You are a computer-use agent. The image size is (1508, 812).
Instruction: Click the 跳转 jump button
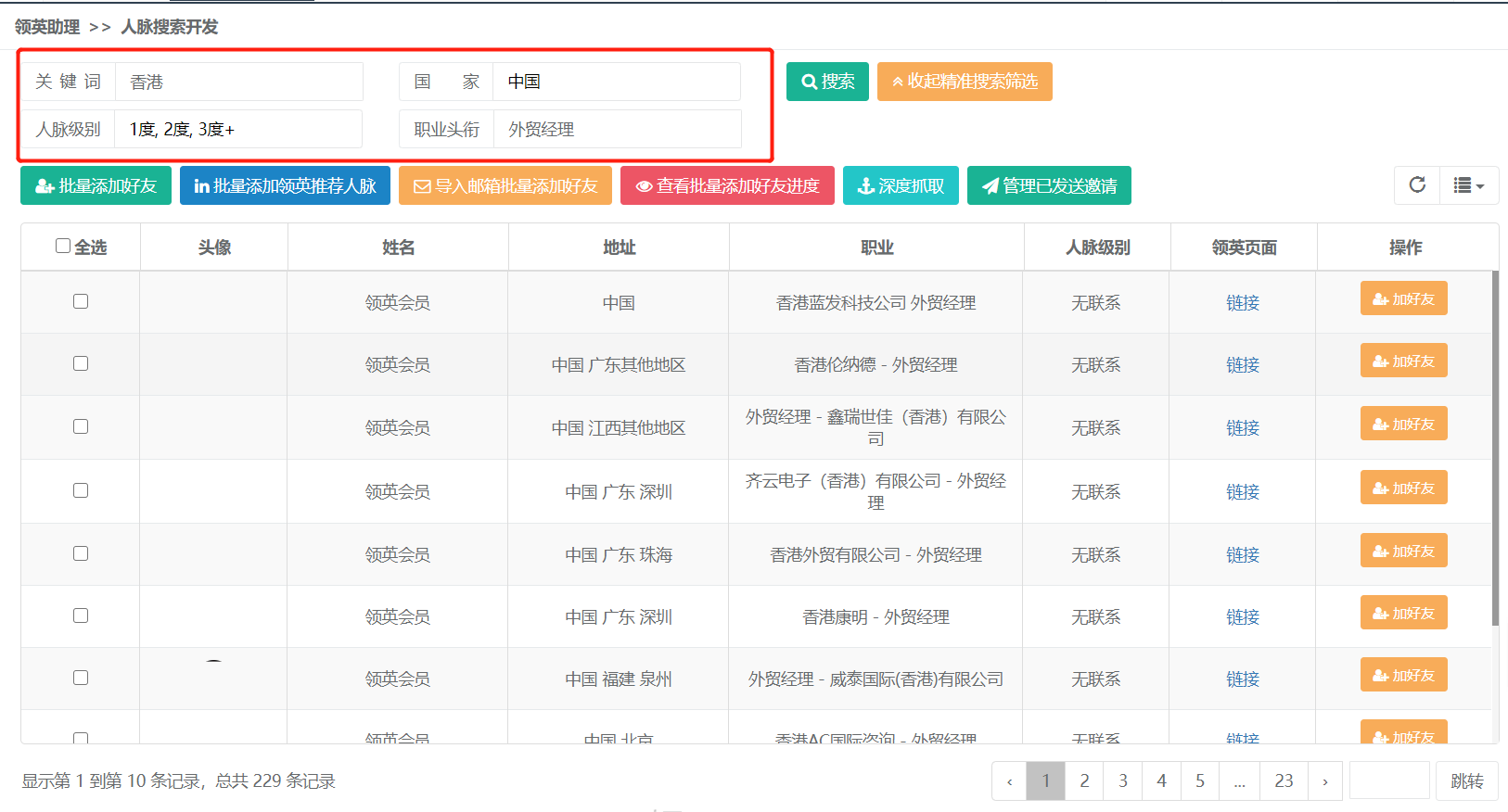pyautogui.click(x=1467, y=780)
